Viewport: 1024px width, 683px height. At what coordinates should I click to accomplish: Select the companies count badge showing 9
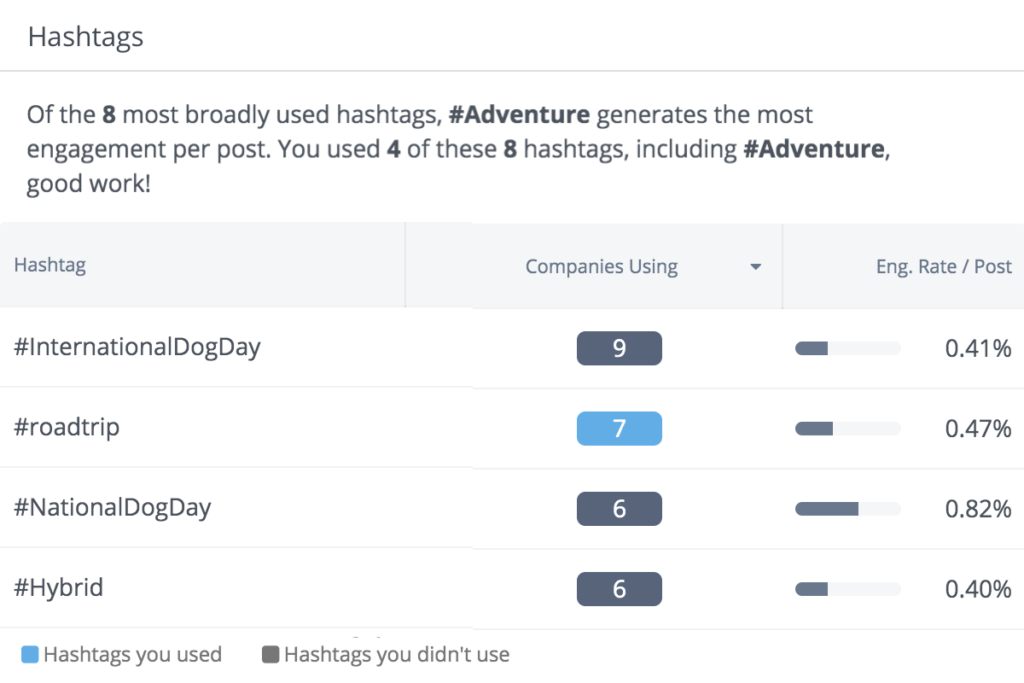(x=619, y=348)
